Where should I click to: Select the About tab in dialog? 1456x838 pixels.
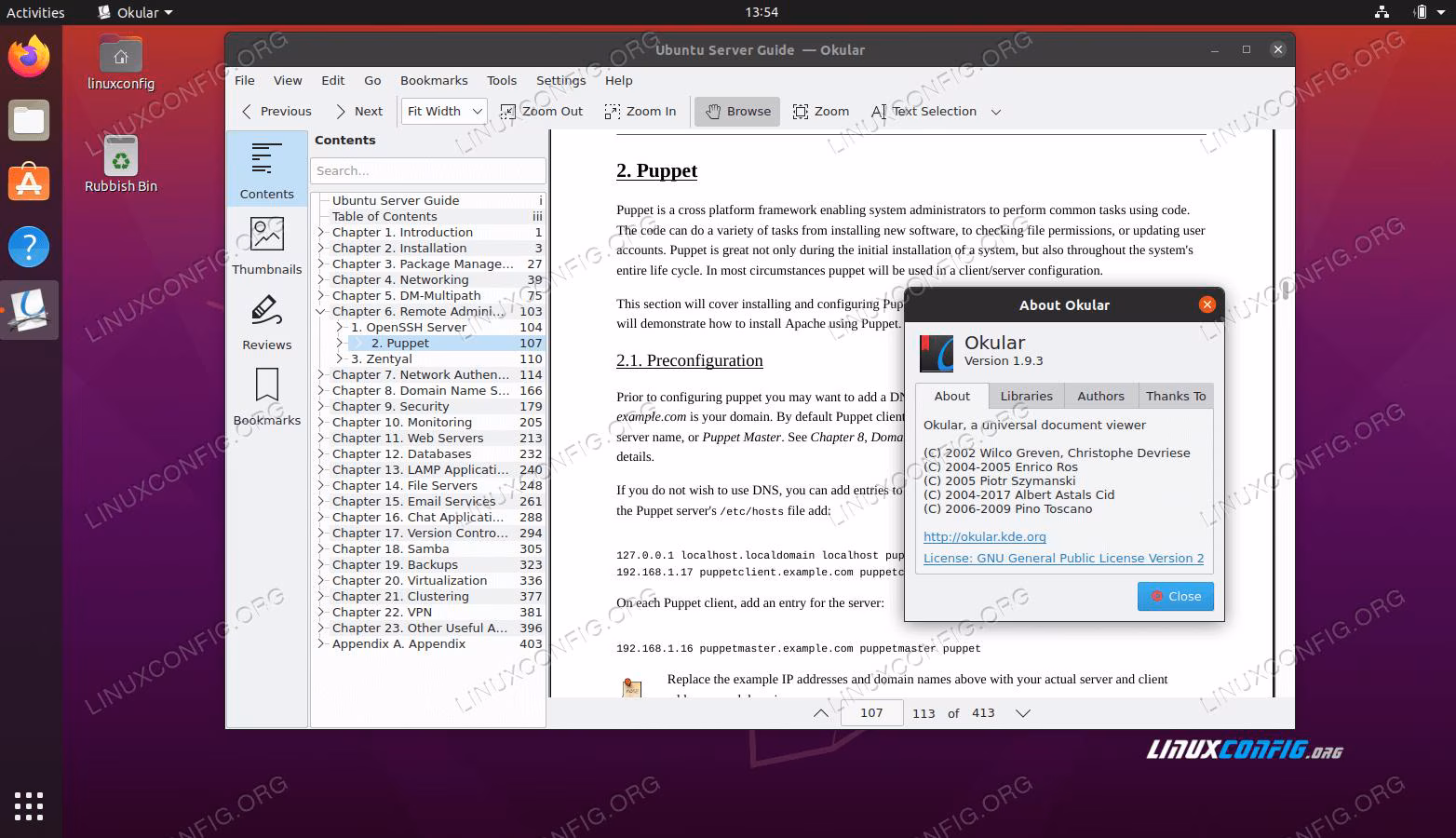tap(952, 396)
